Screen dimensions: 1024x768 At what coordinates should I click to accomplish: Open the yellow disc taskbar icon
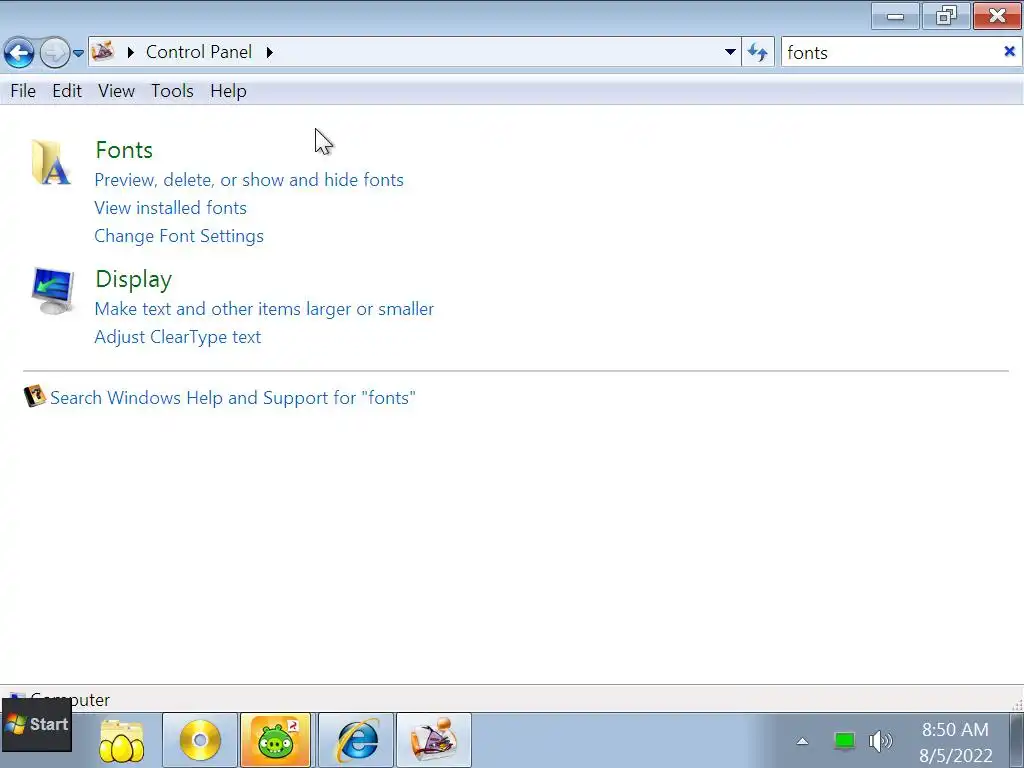200,740
